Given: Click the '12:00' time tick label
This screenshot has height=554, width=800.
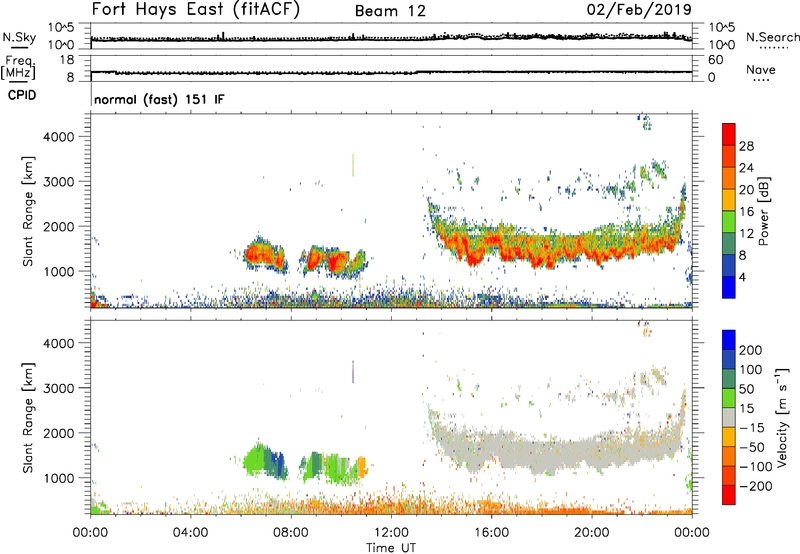Looking at the screenshot, I should tap(391, 533).
